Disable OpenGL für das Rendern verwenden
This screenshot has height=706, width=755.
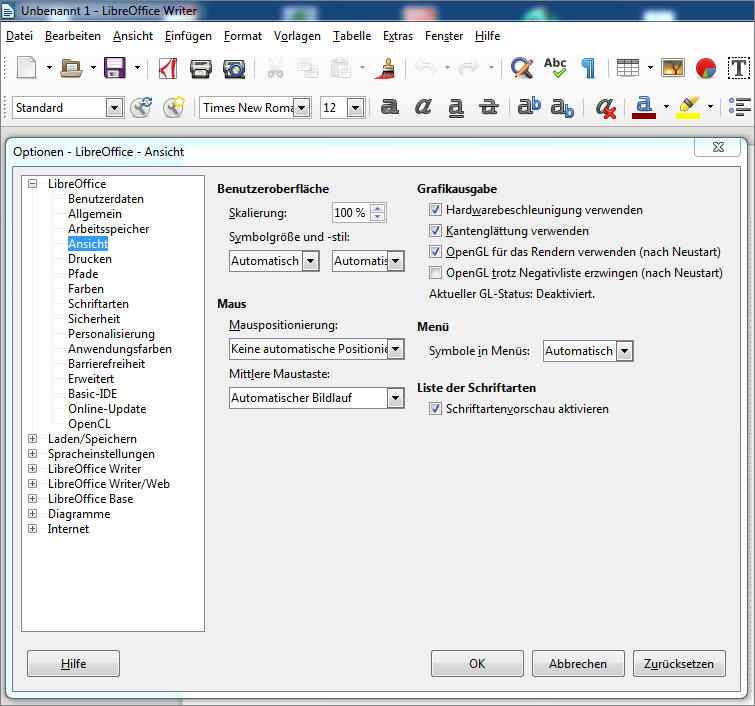pyautogui.click(x=435, y=251)
